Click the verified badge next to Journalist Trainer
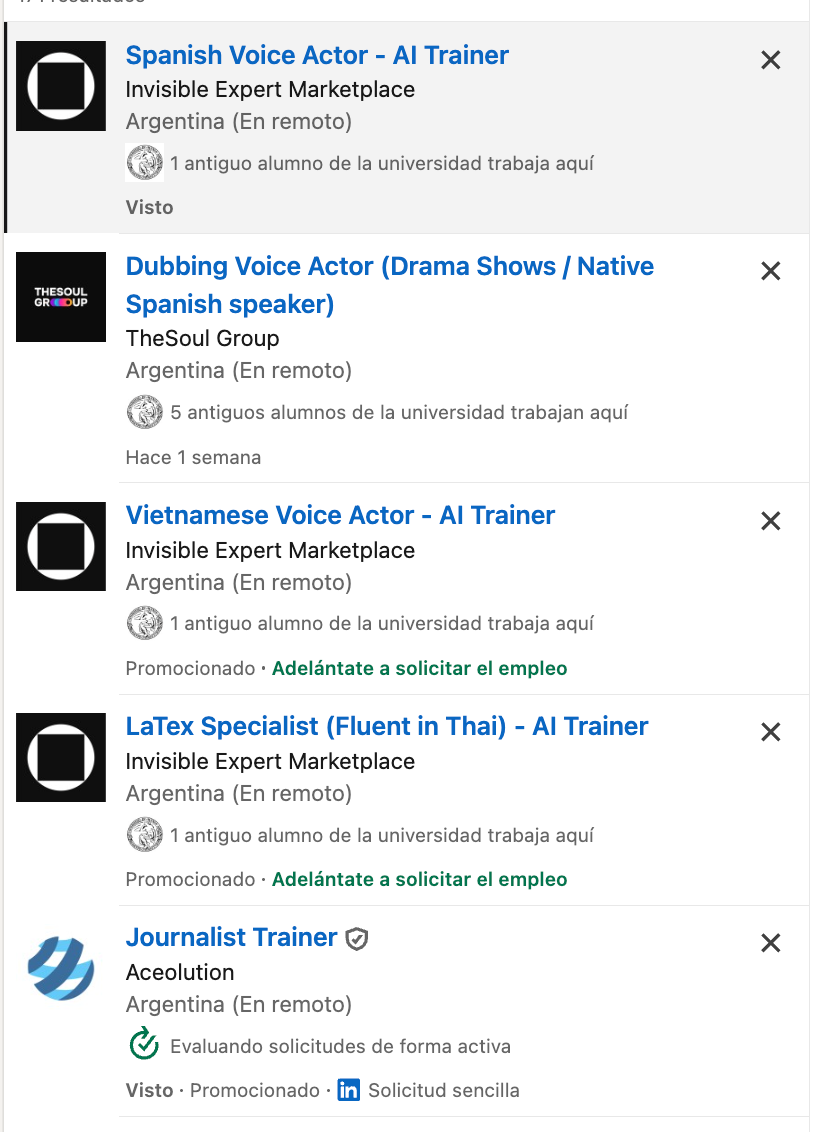This screenshot has width=830, height=1132. 357,939
